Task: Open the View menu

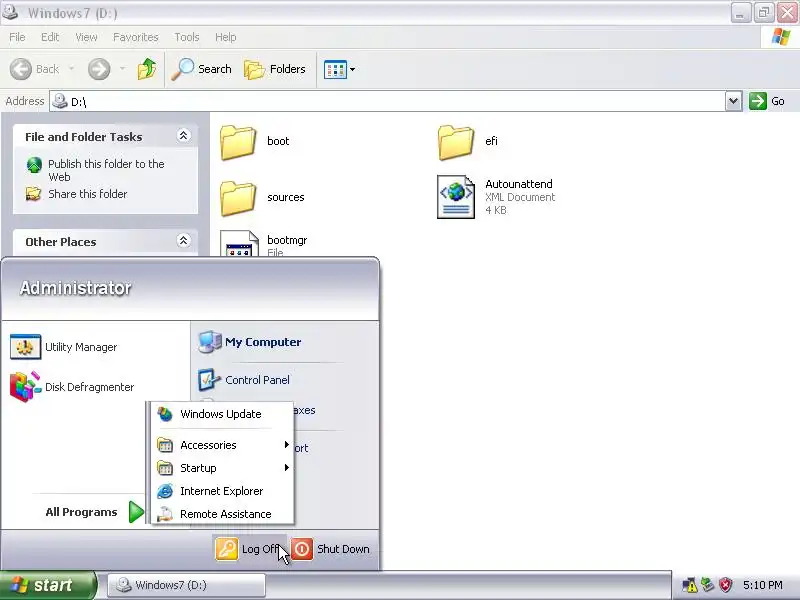Action: pyautogui.click(x=86, y=37)
